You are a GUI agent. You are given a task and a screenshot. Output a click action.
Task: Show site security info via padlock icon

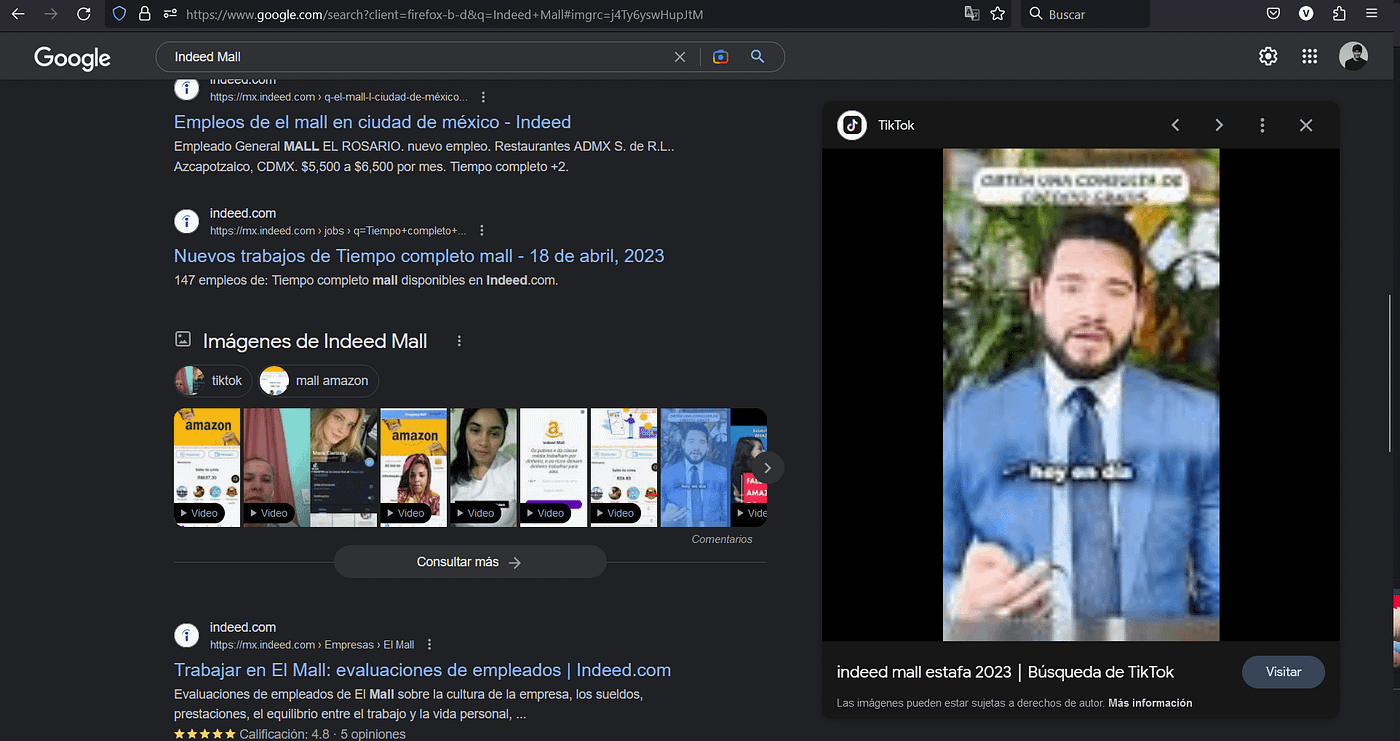point(145,14)
